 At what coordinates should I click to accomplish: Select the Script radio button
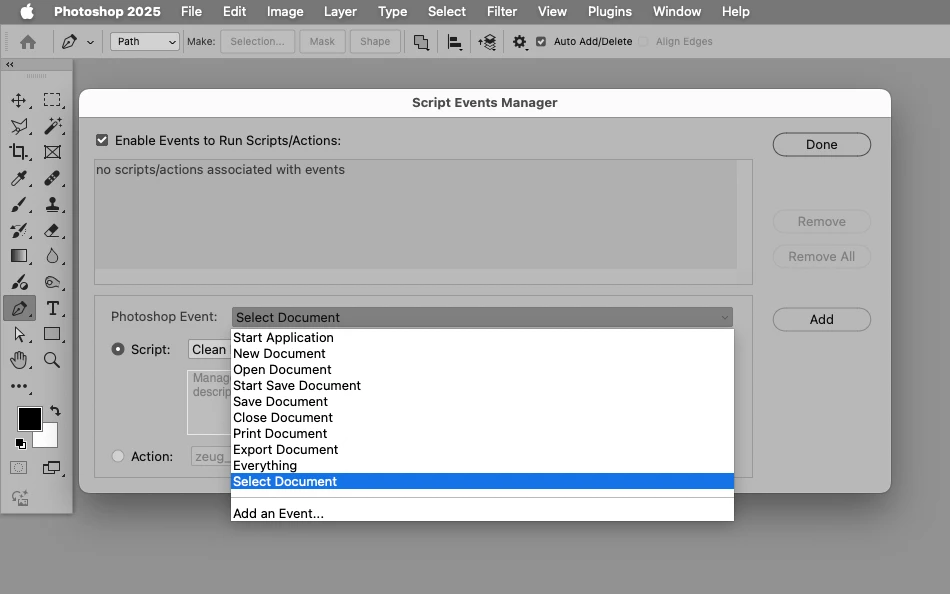(x=118, y=349)
